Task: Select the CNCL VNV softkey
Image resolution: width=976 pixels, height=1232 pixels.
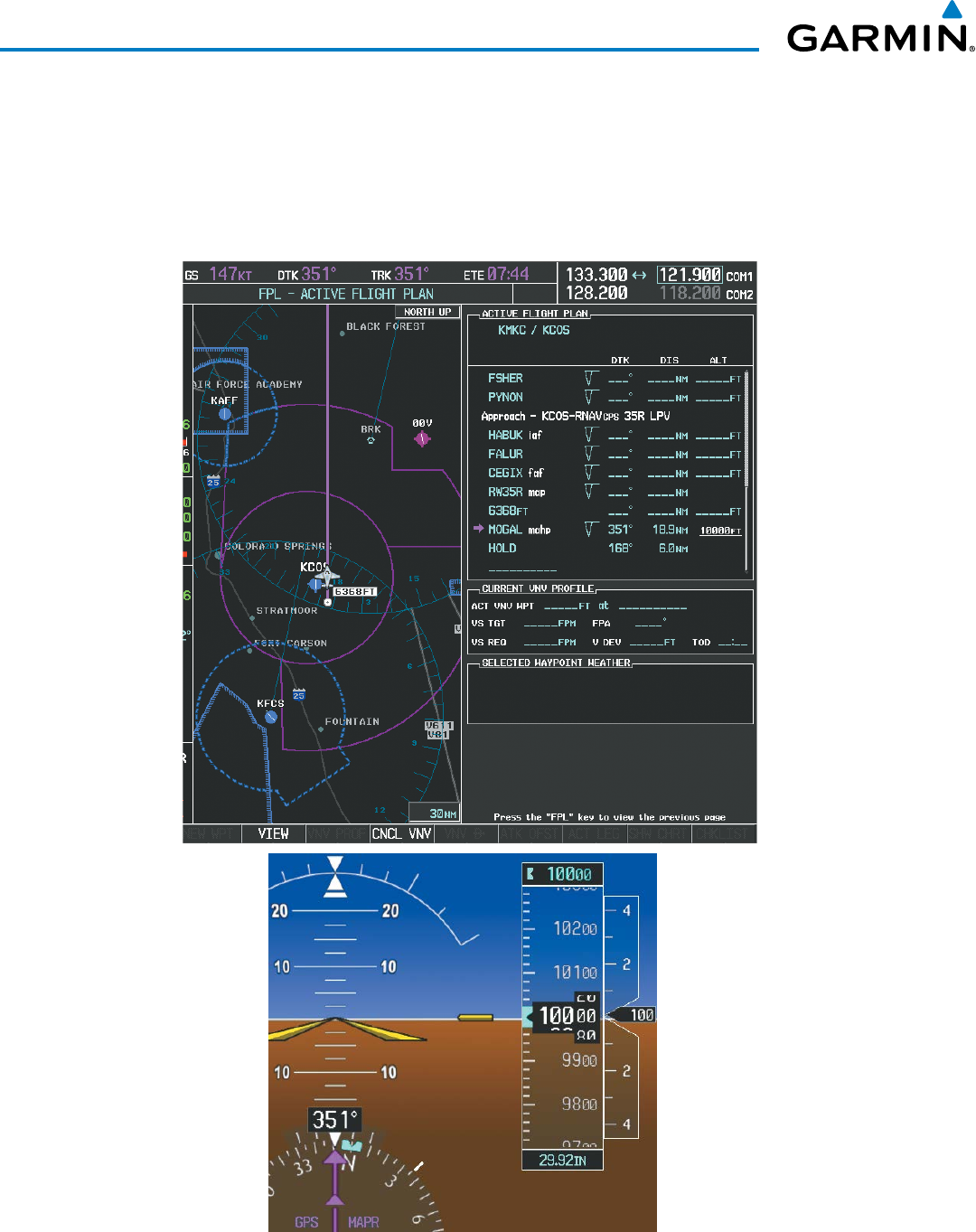Action: coord(402,833)
